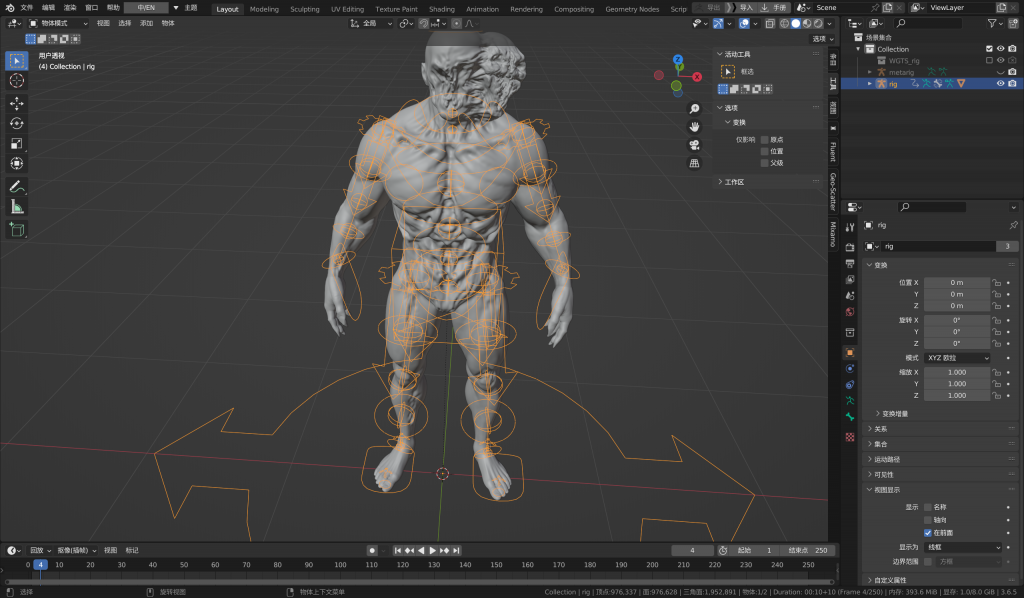This screenshot has width=1024, height=598.
Task: Uncheck the 在前面 (In Front) checkbox
Action: (928, 533)
